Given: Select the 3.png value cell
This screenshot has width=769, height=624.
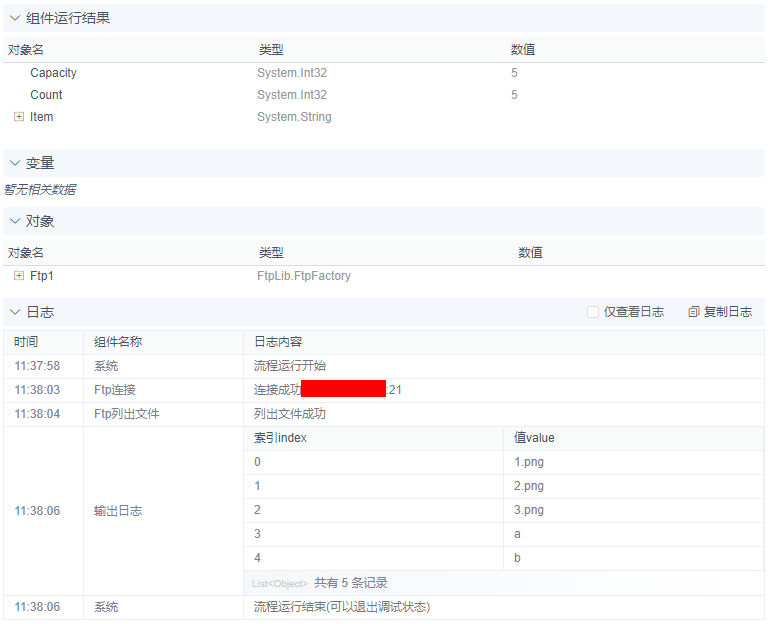Looking at the screenshot, I should pos(529,510).
